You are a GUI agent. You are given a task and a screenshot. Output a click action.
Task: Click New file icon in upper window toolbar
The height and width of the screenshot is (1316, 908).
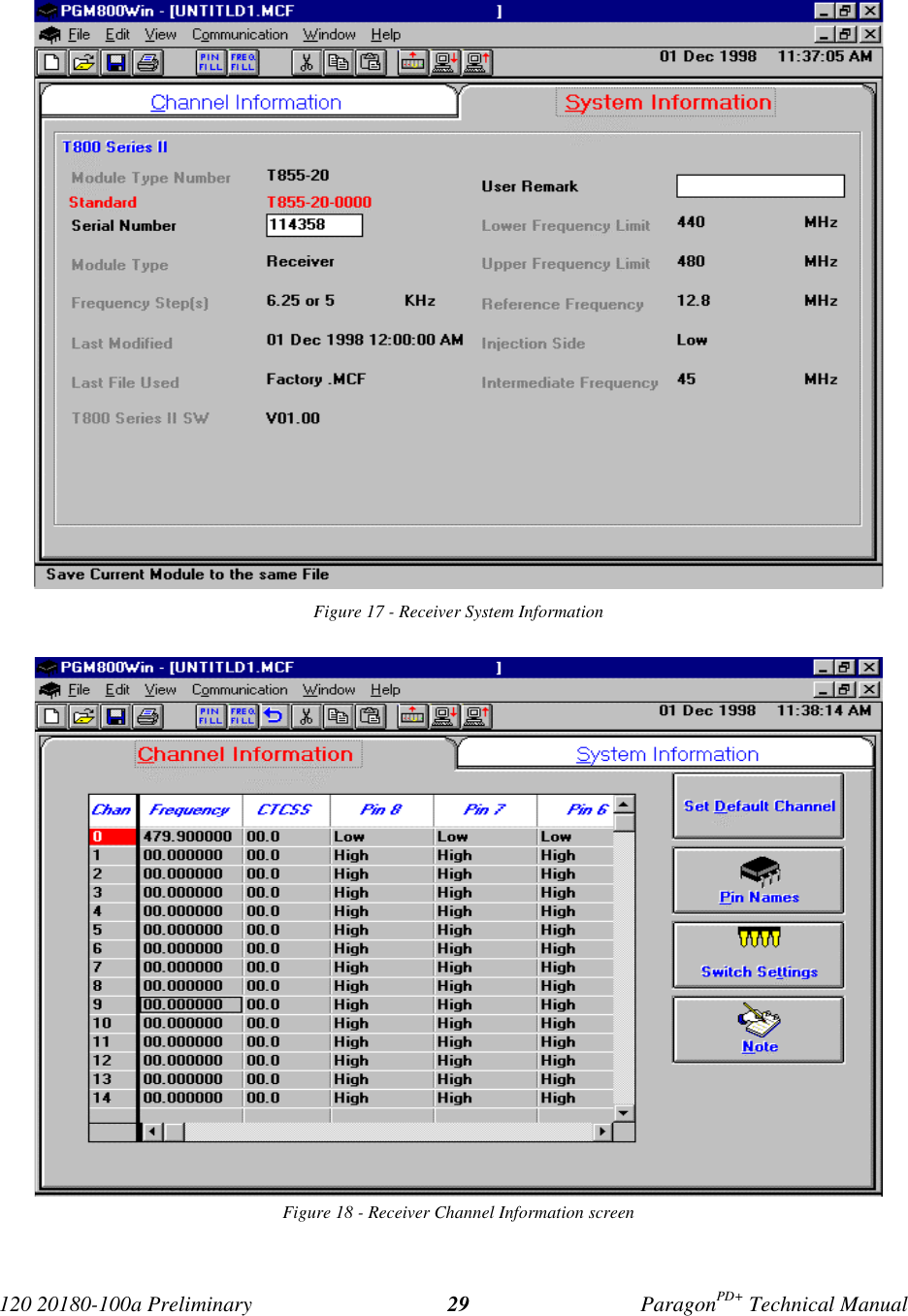click(52, 63)
